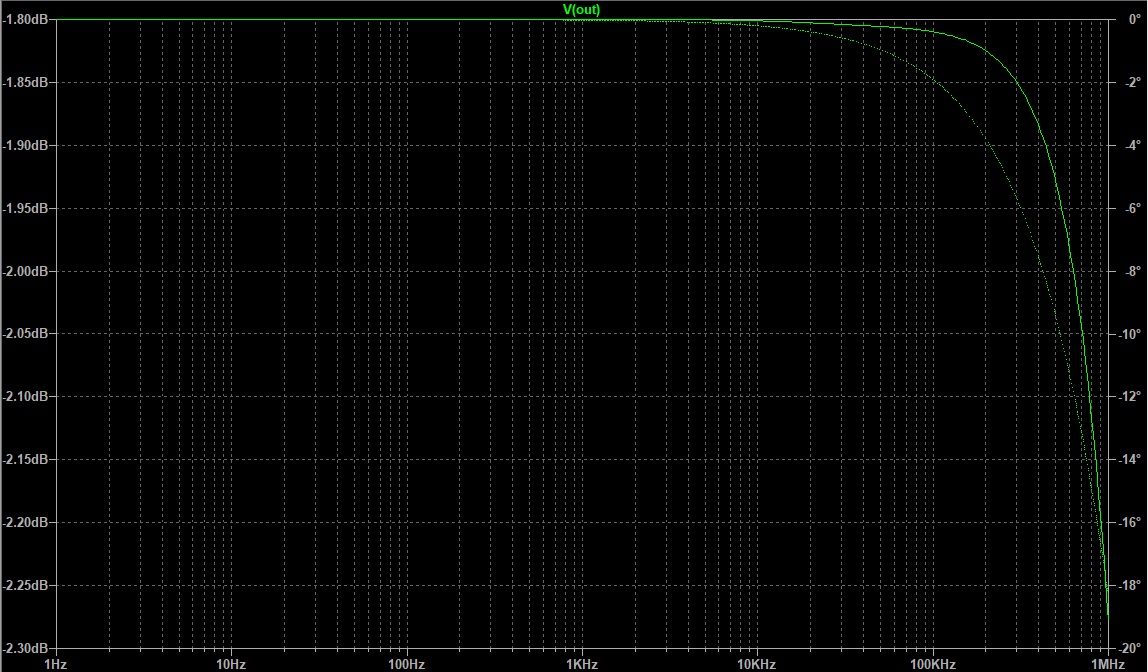Select the 10Hz frequency axis label
This screenshot has width=1148, height=672.
pos(231,663)
